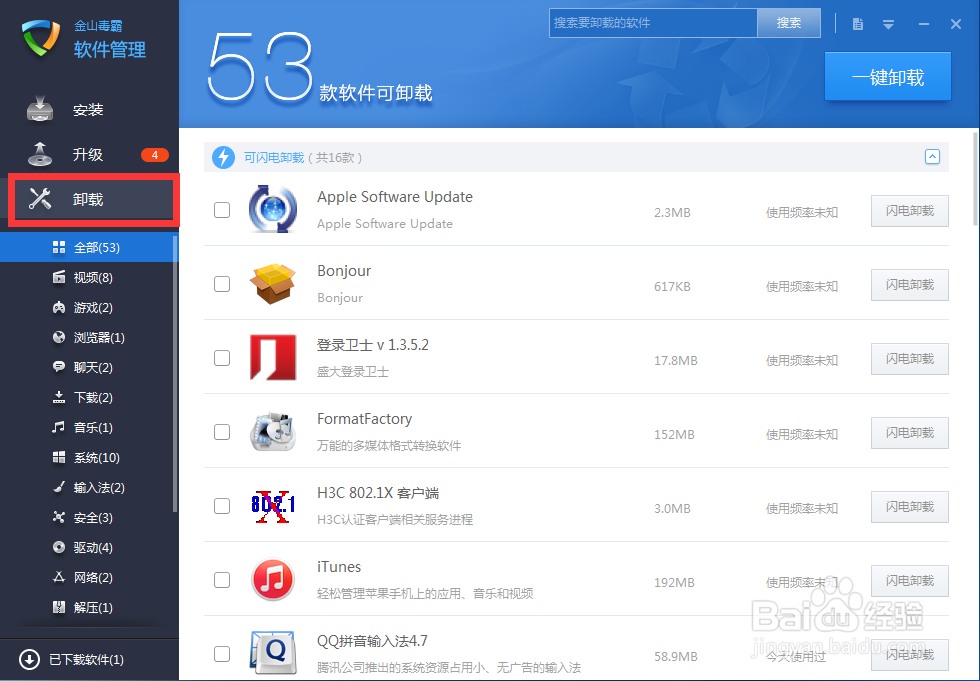This screenshot has height=681, width=980.
Task: Click the 一键卸载 button
Action: pos(887,76)
